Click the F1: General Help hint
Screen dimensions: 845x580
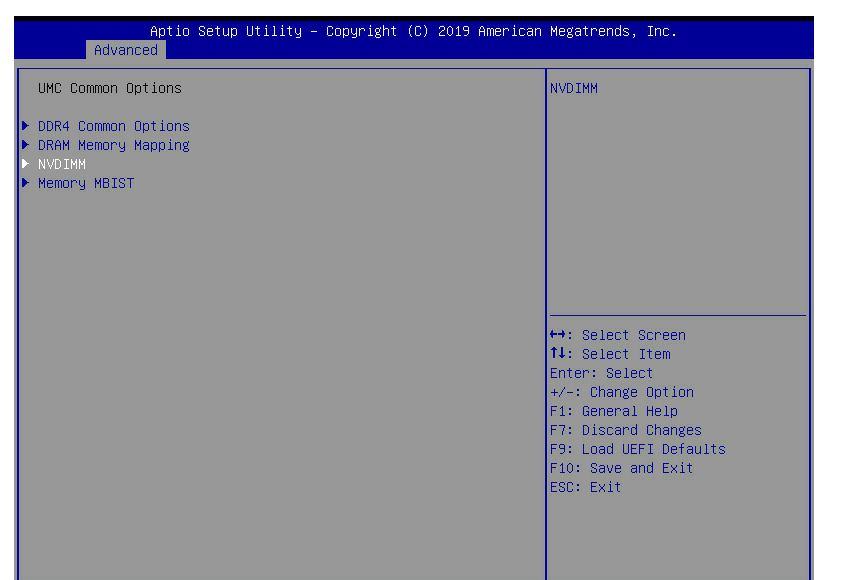(x=614, y=411)
